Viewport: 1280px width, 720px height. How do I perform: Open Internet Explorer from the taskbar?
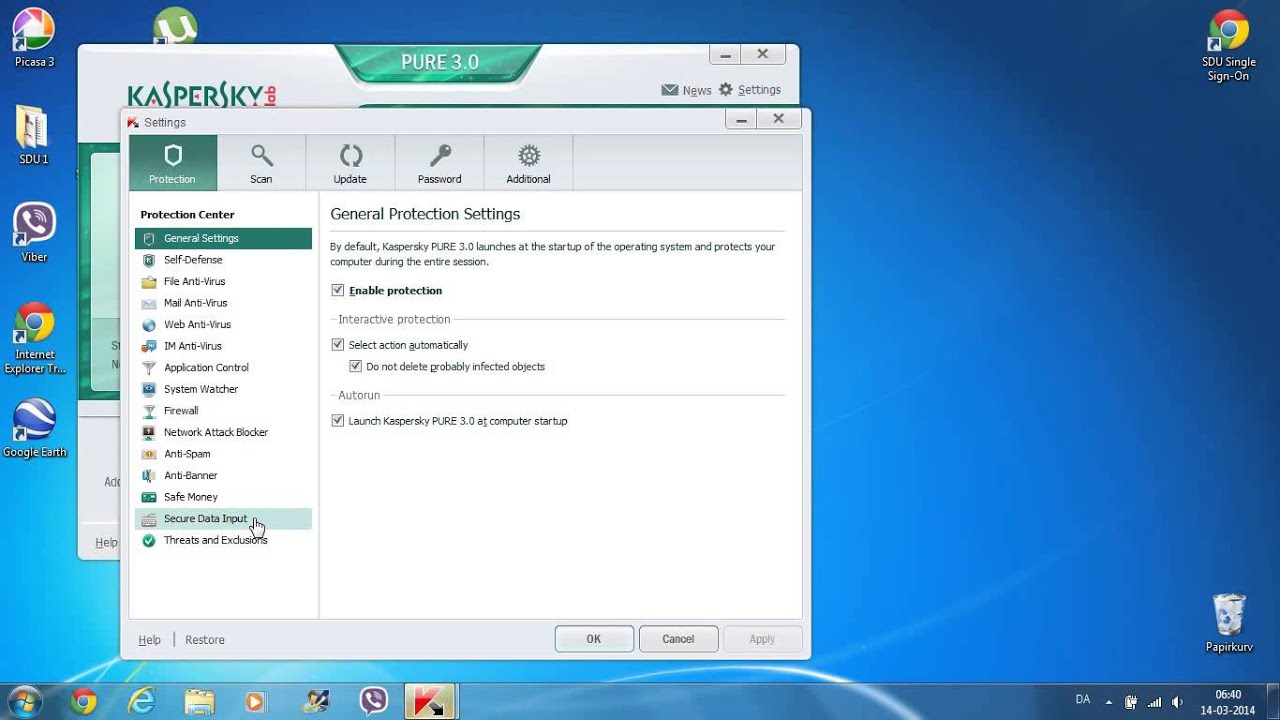coord(142,702)
